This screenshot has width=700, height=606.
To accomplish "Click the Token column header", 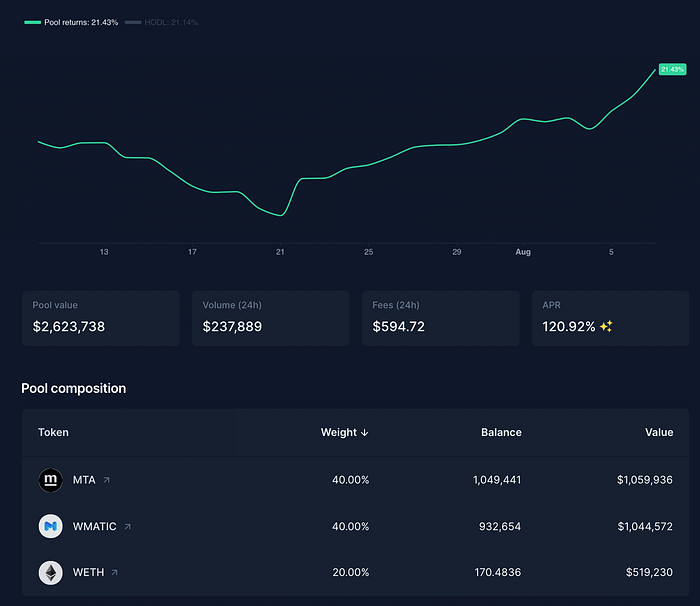I will [x=53, y=432].
